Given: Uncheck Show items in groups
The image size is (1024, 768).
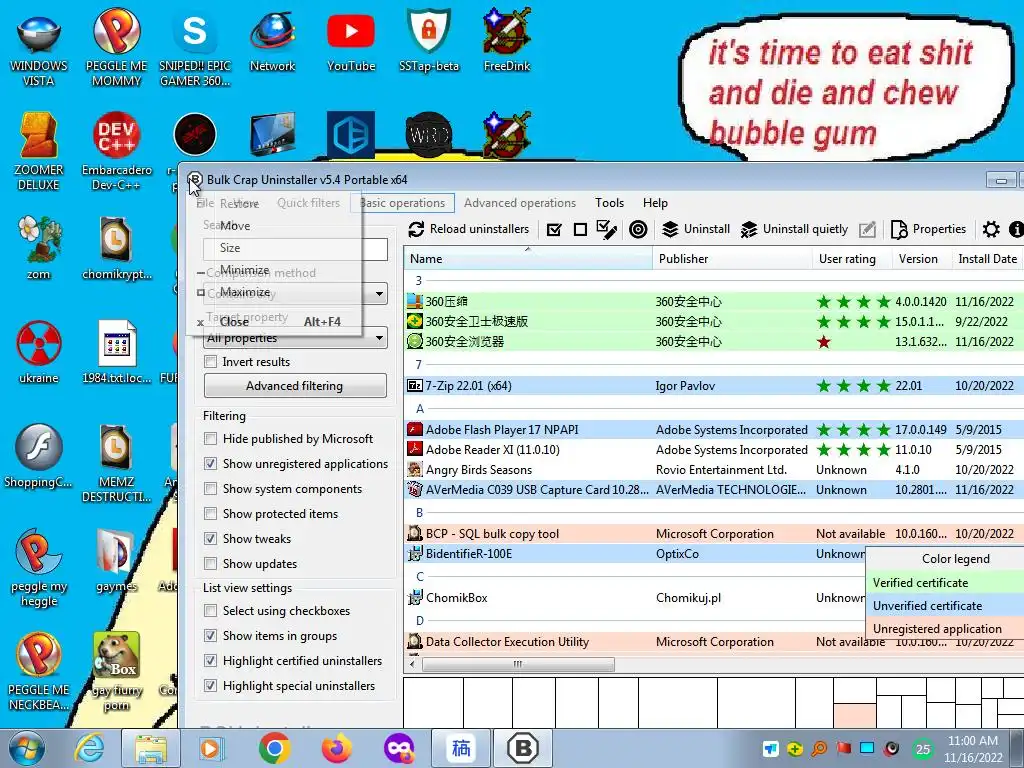Looking at the screenshot, I should coord(210,635).
